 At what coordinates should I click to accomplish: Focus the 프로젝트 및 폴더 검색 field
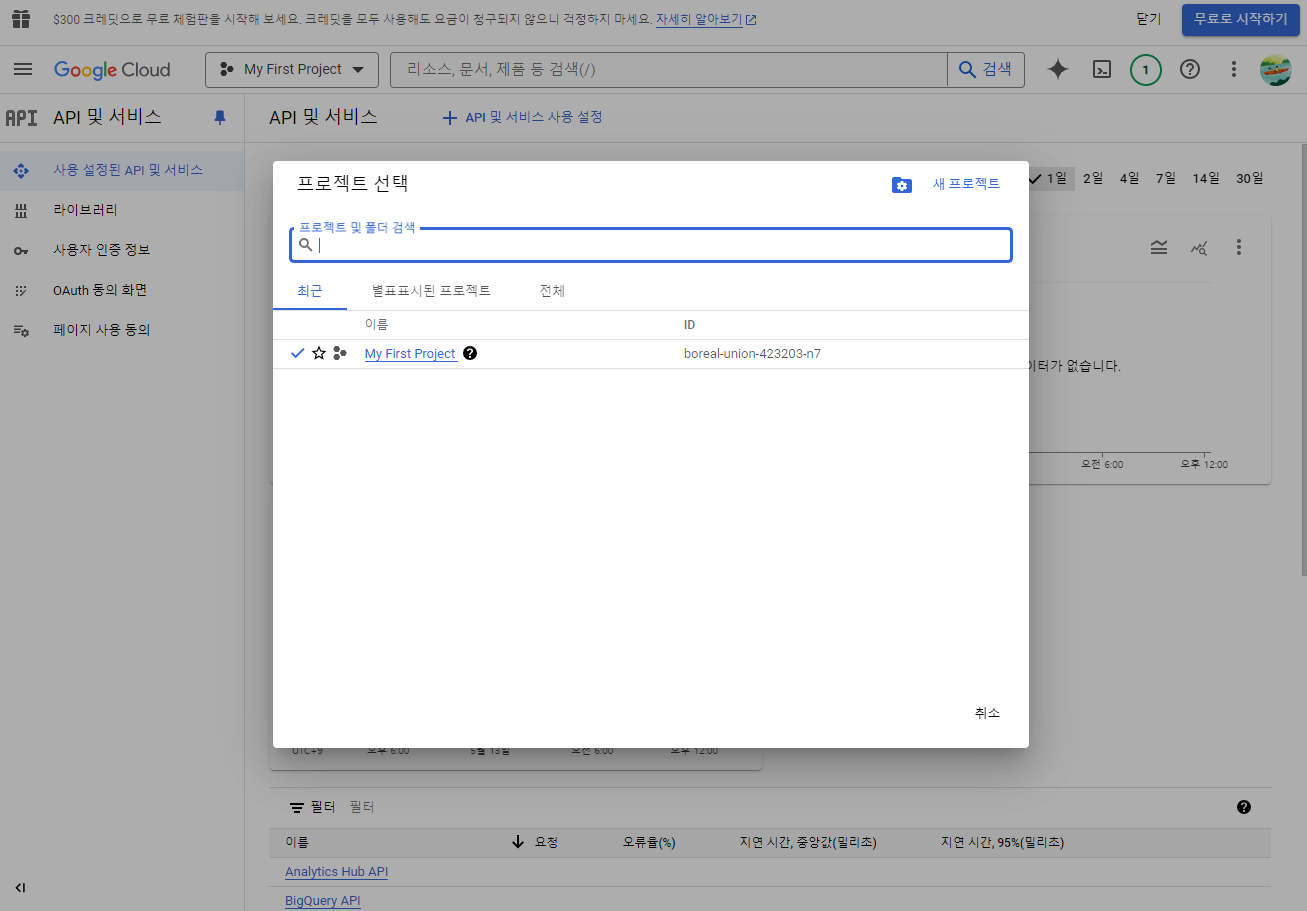651,245
